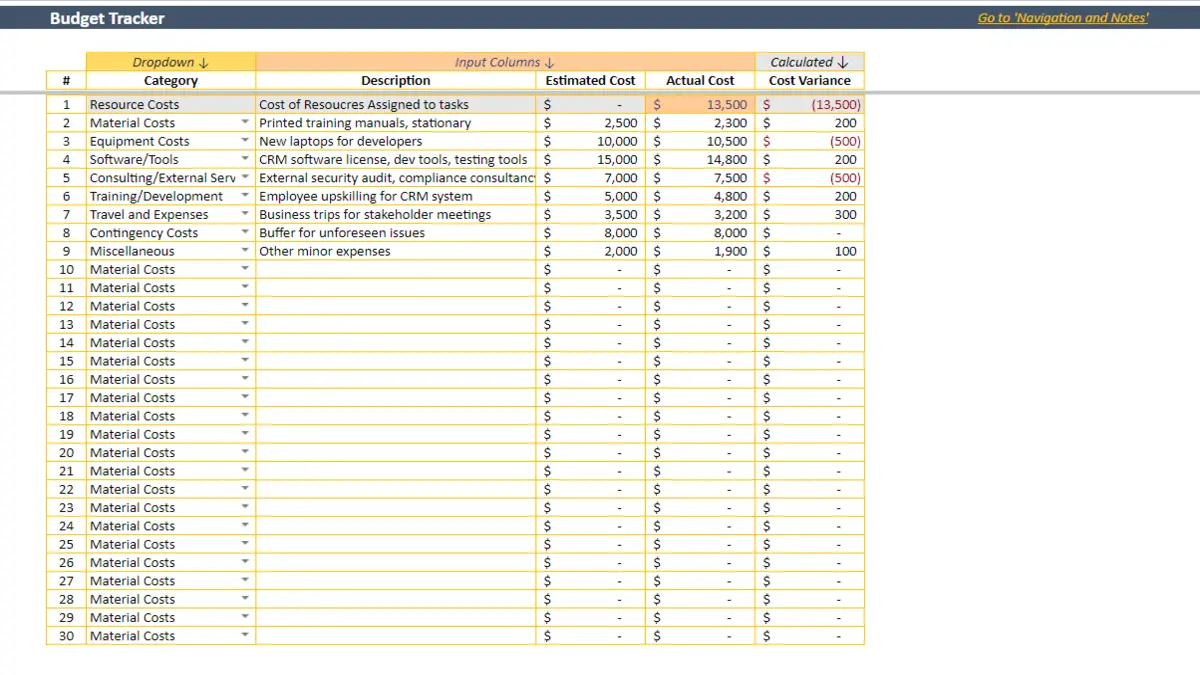Select actual cost 10,500 cell
Viewport: 1200px width, 675px height.
[x=700, y=141]
